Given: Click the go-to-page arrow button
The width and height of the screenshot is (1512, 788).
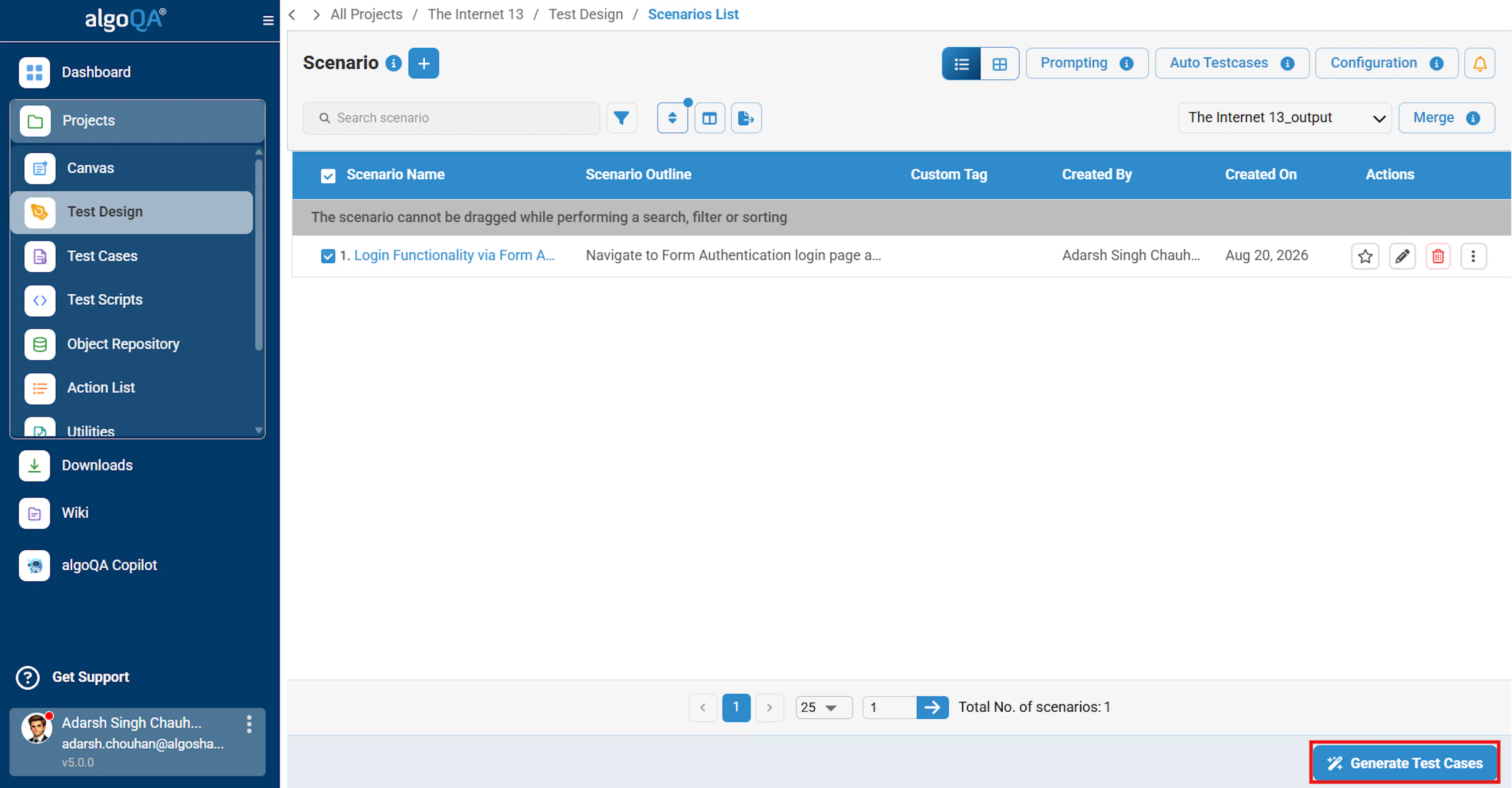Looking at the screenshot, I should click(932, 708).
